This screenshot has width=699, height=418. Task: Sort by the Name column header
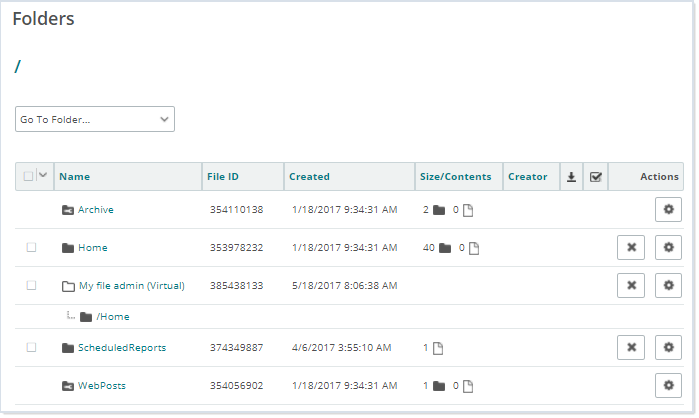point(75,177)
